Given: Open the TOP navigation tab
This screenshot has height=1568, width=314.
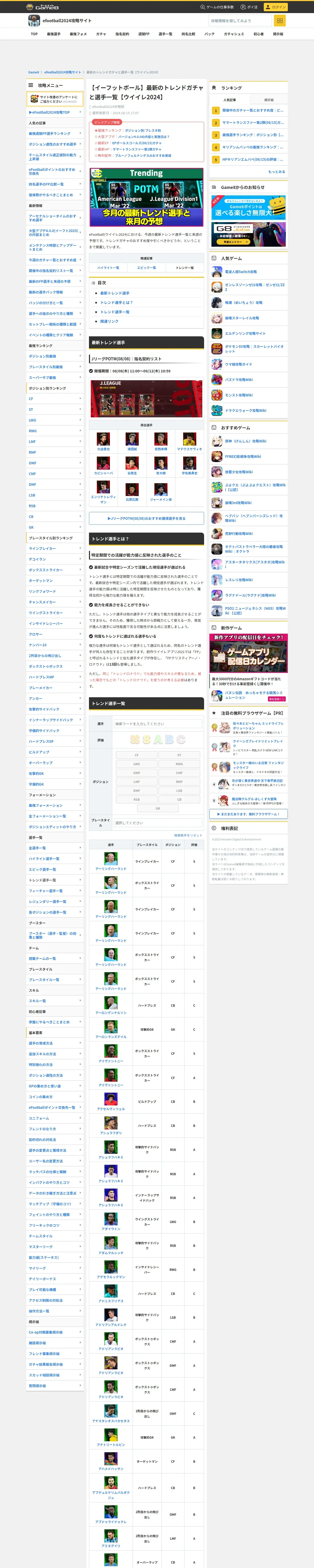Looking at the screenshot, I should click(x=34, y=34).
